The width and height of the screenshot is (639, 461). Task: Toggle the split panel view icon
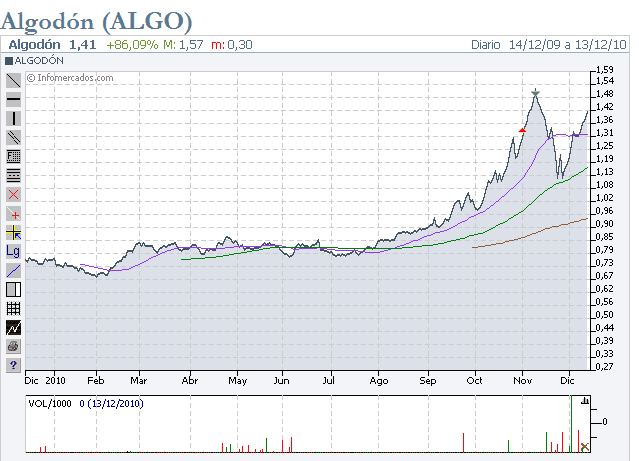click(14, 289)
